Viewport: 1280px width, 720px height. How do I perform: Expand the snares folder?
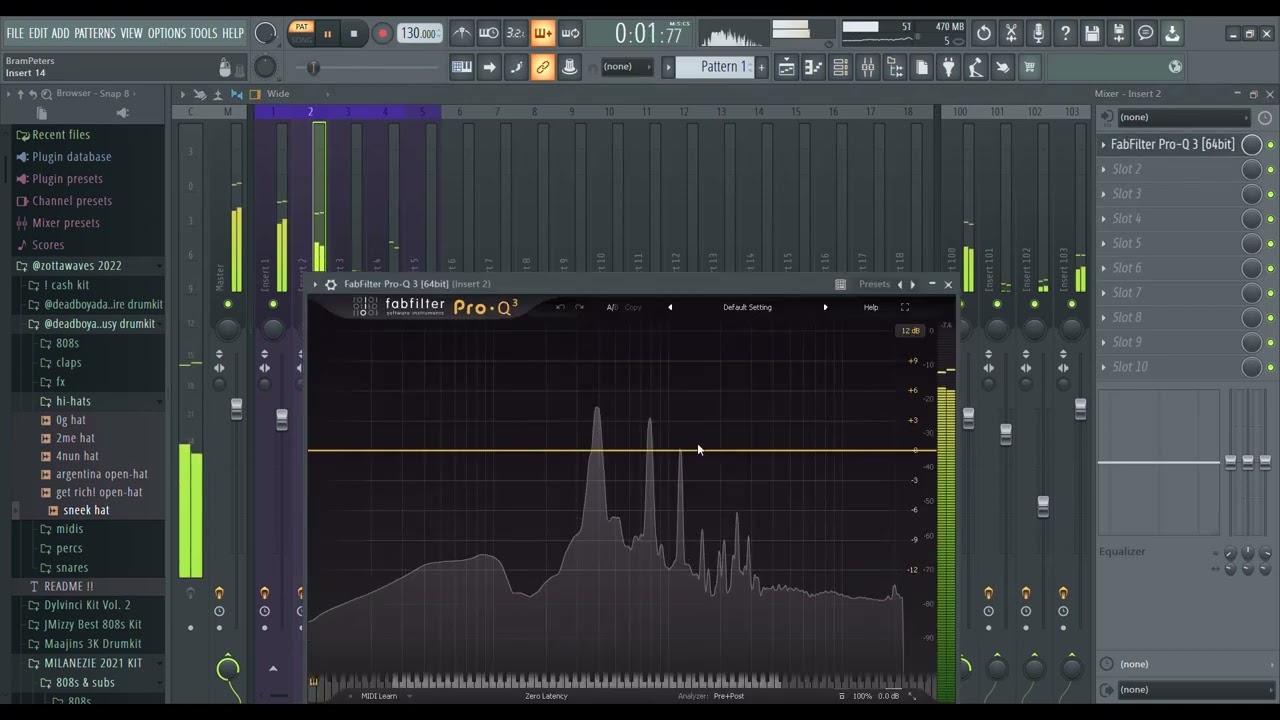pyautogui.click(x=72, y=567)
